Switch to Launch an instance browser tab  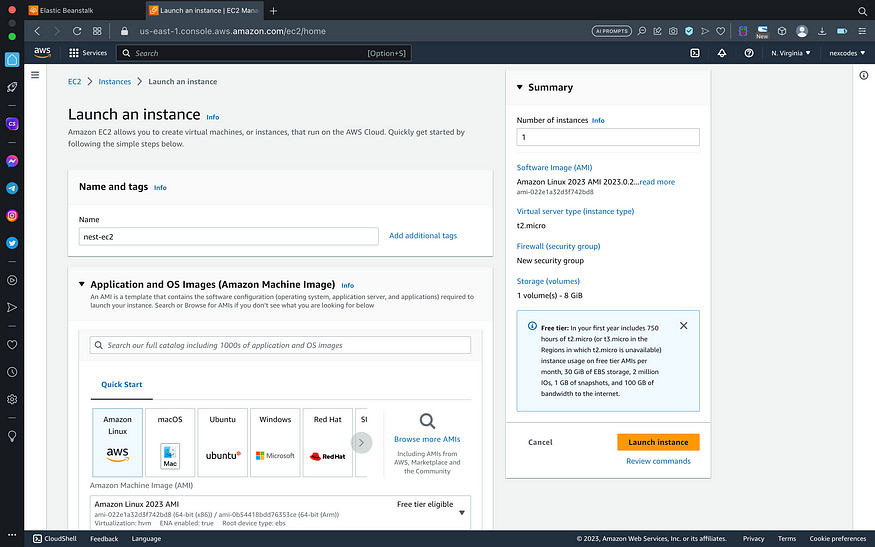[x=204, y=11]
